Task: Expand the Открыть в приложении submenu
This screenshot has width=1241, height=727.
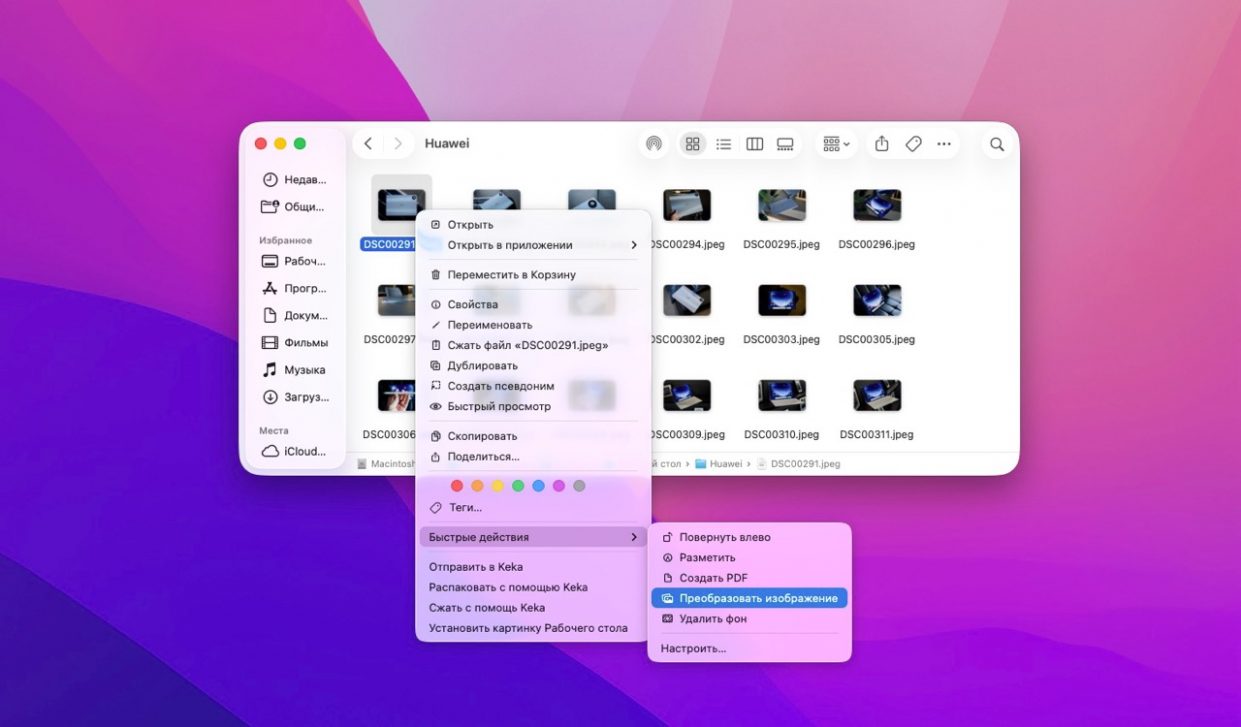Action: [533, 245]
